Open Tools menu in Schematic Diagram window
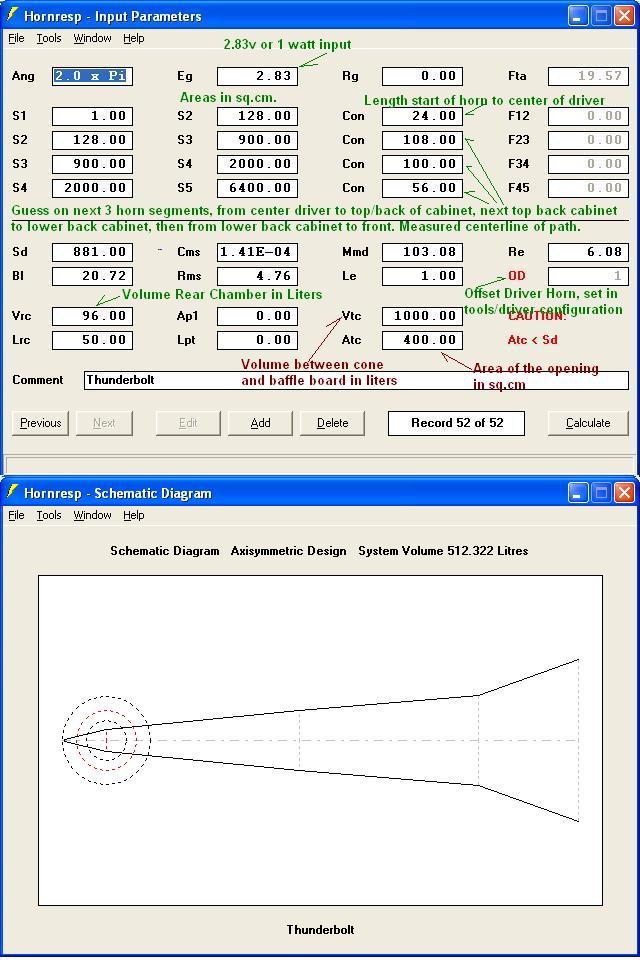 49,516
